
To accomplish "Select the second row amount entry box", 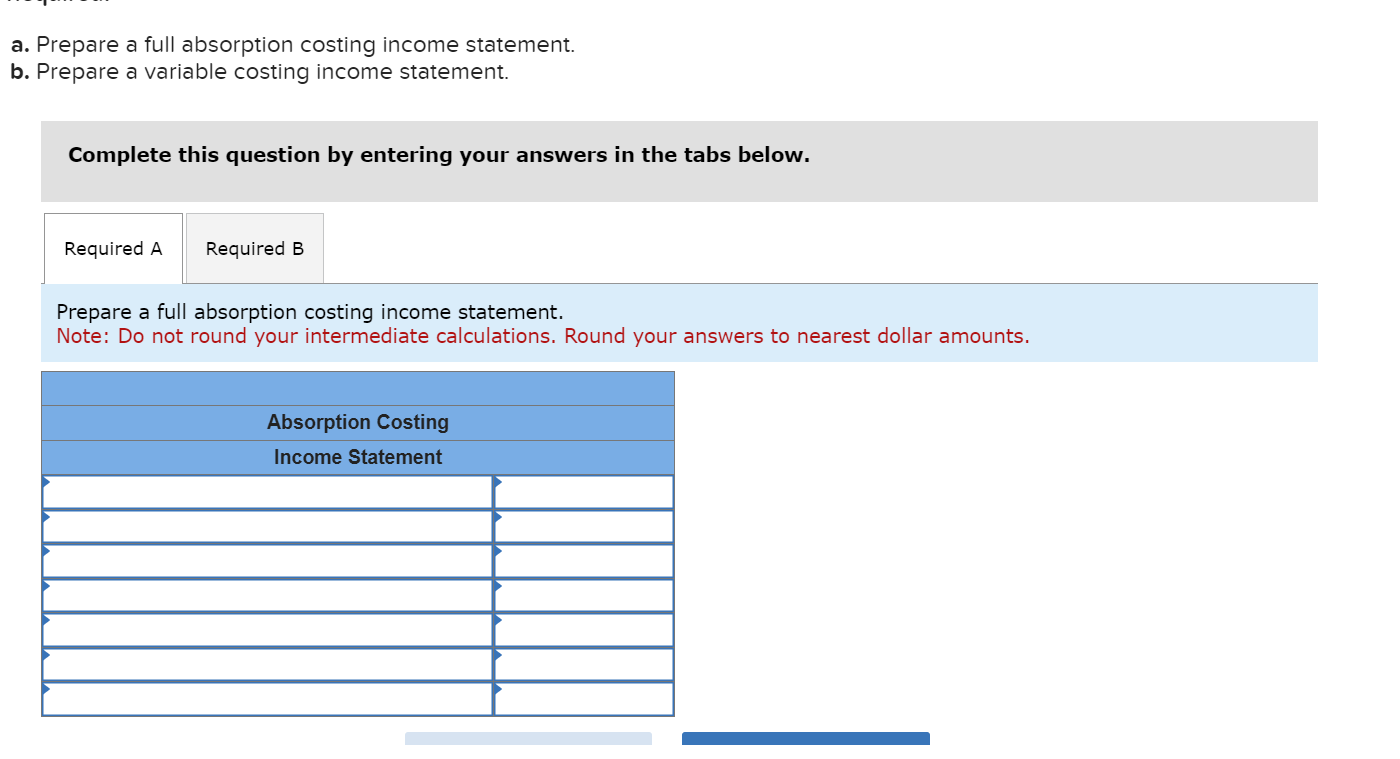I will pos(590,526).
